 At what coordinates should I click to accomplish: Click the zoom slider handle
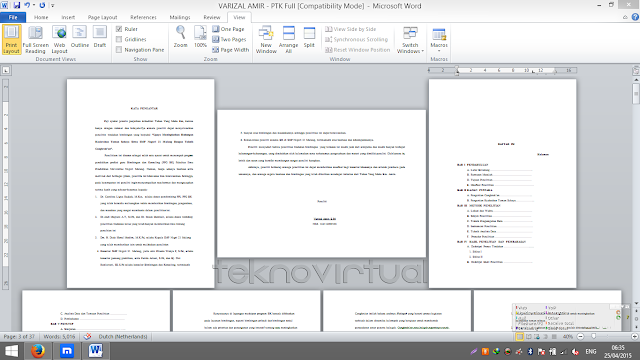click(x=593, y=337)
